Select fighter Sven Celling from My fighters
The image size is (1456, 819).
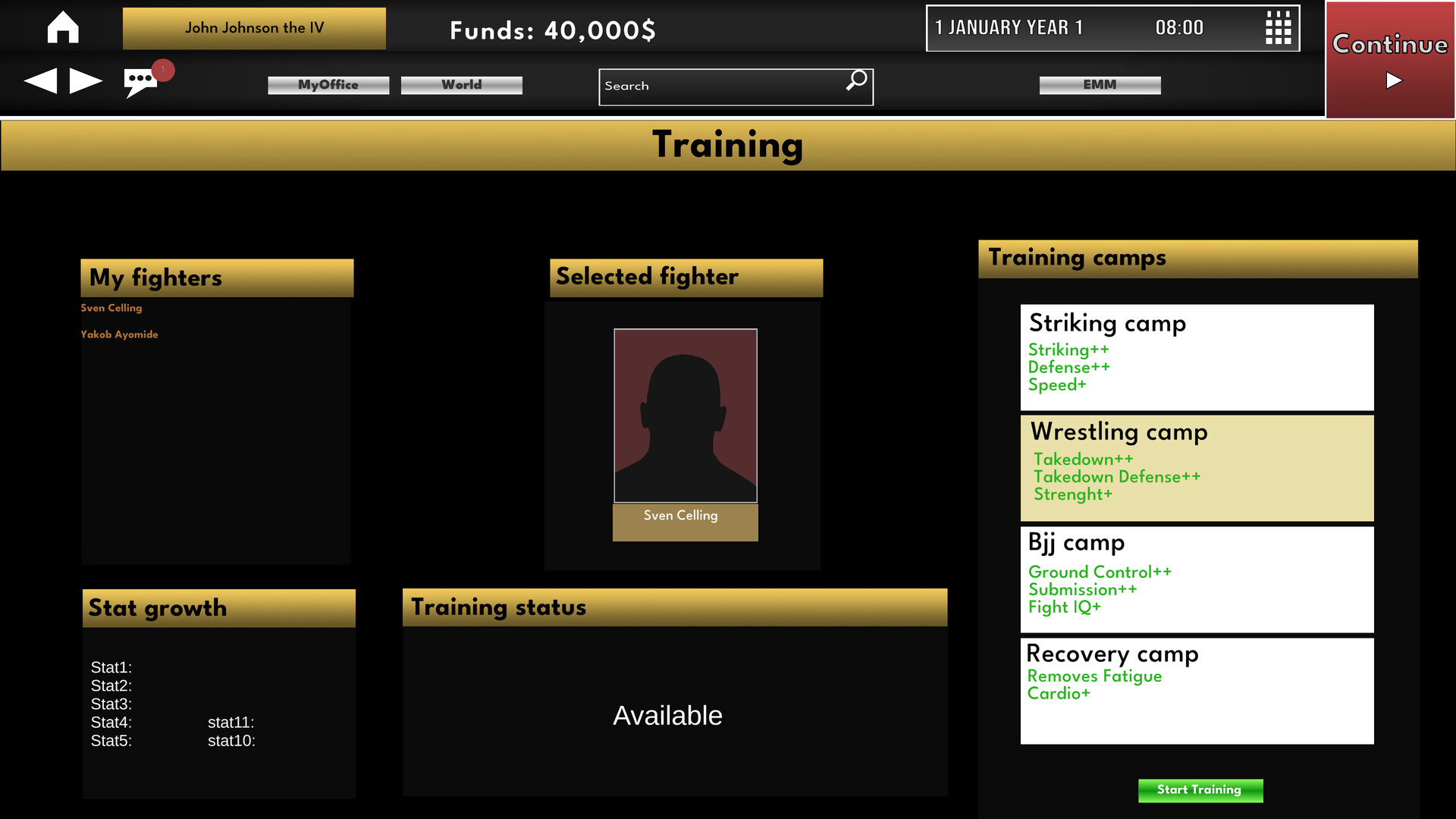coord(111,308)
